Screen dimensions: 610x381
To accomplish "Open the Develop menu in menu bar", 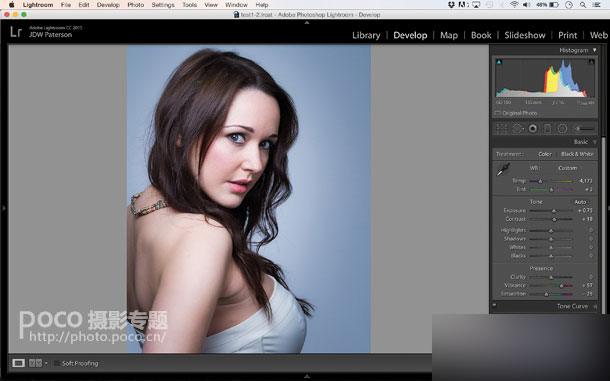I will point(108,5).
